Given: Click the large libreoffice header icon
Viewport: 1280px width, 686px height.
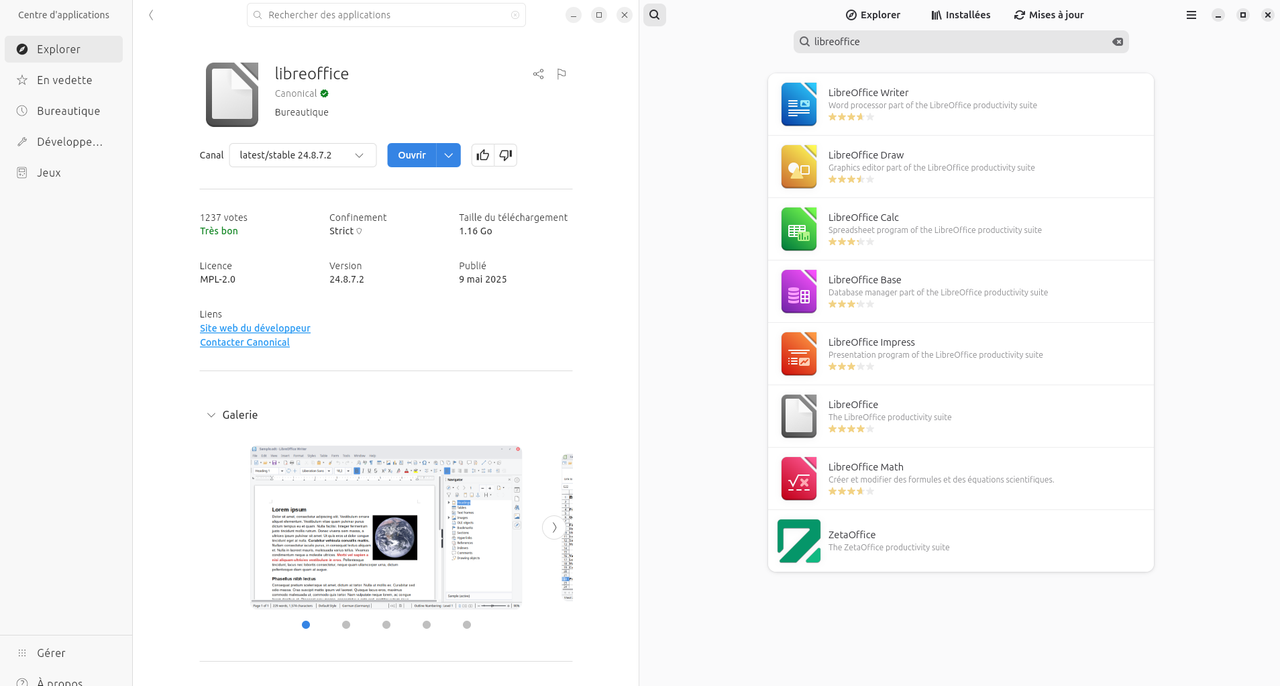Looking at the screenshot, I should coord(232,95).
